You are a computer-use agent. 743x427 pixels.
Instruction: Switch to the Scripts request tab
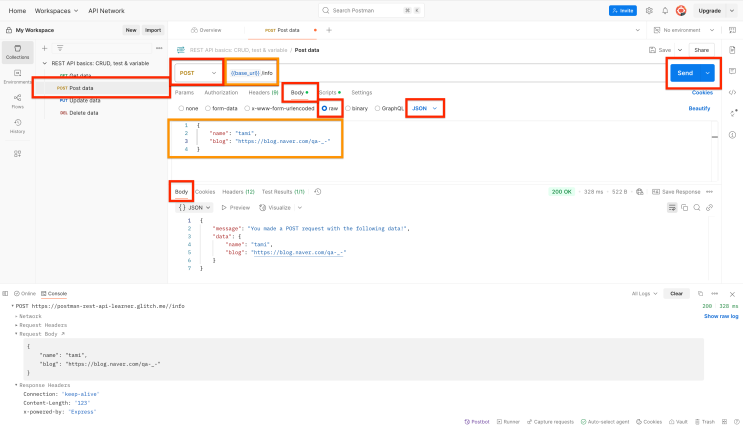coord(330,92)
